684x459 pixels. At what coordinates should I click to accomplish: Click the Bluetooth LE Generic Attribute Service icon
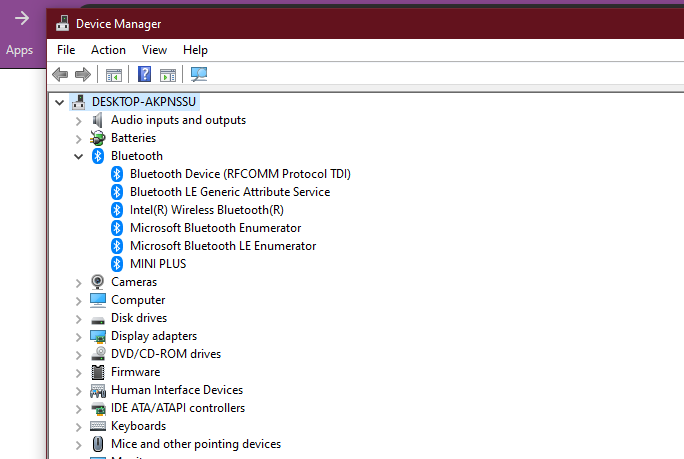[x=117, y=192]
